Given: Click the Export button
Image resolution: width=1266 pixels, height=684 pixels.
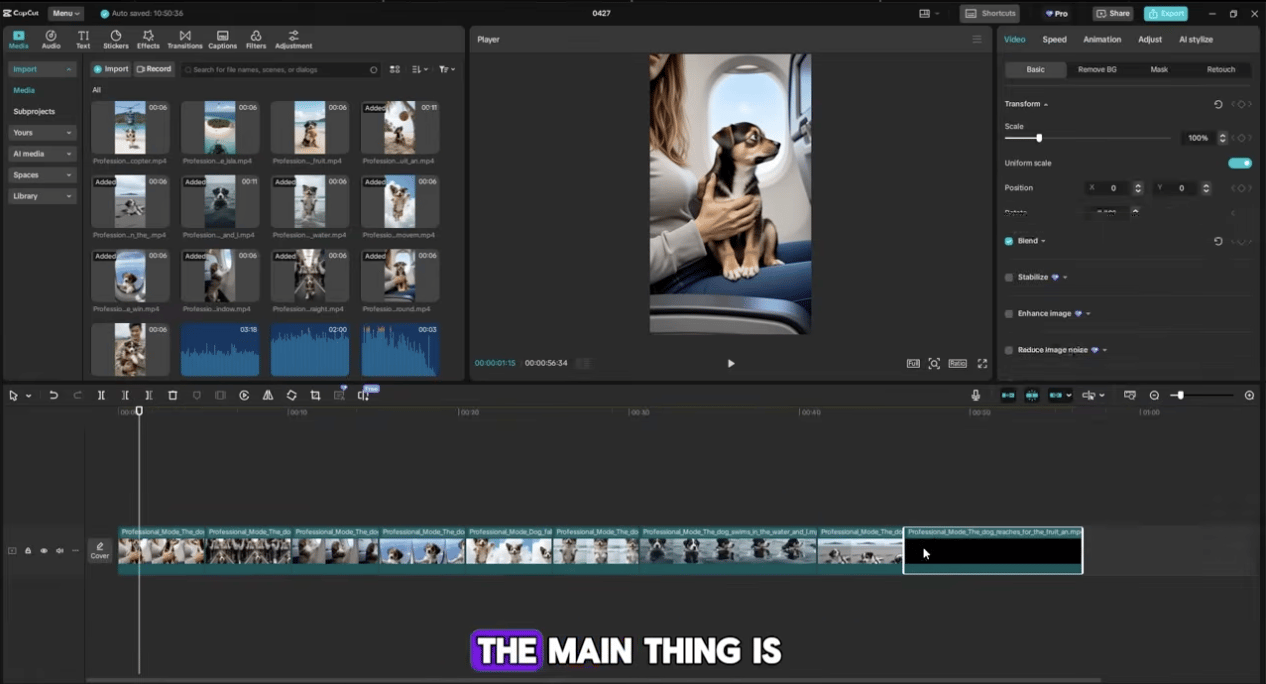Looking at the screenshot, I should click(x=1166, y=14).
